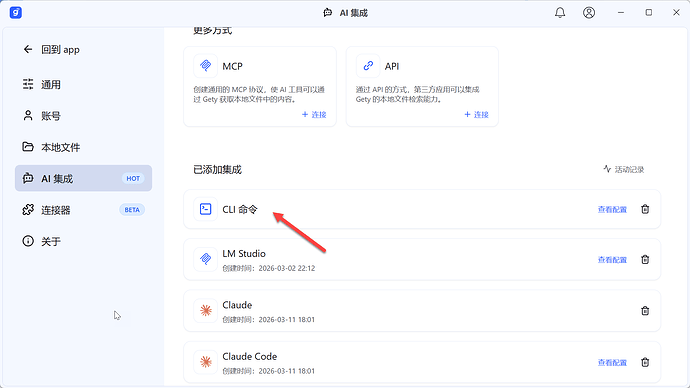Open 活动记录 activity log

(624, 169)
